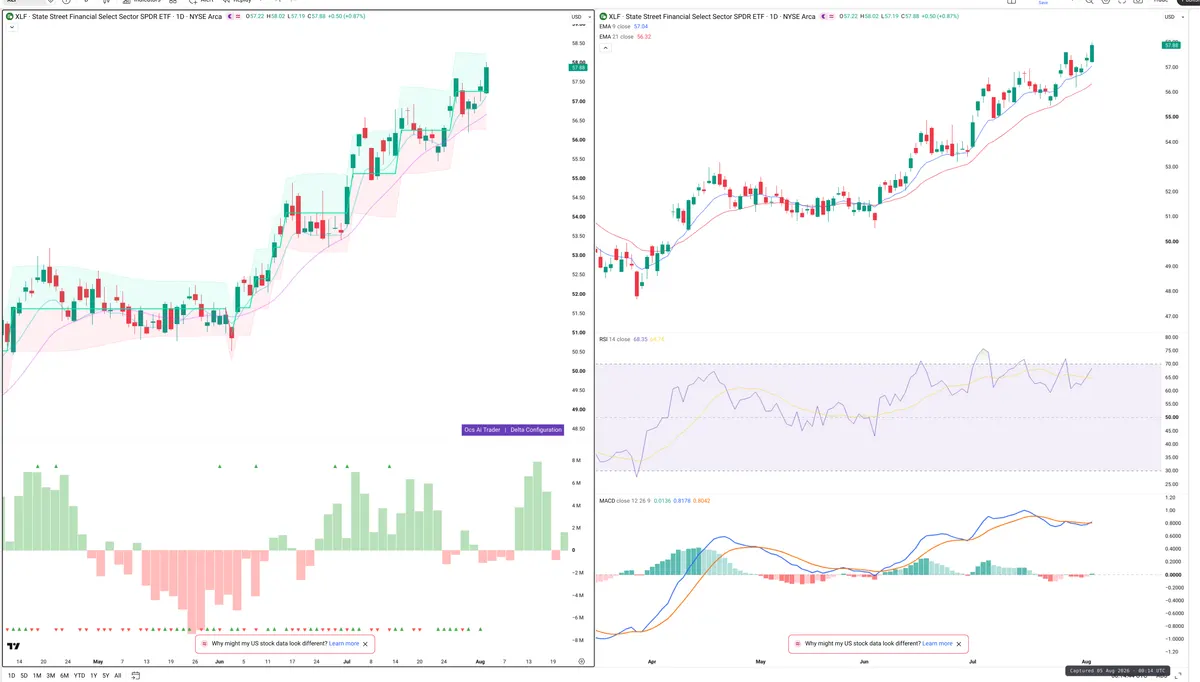Click XLF logo icon on right chart
This screenshot has height=682, width=1200.
(603, 17)
